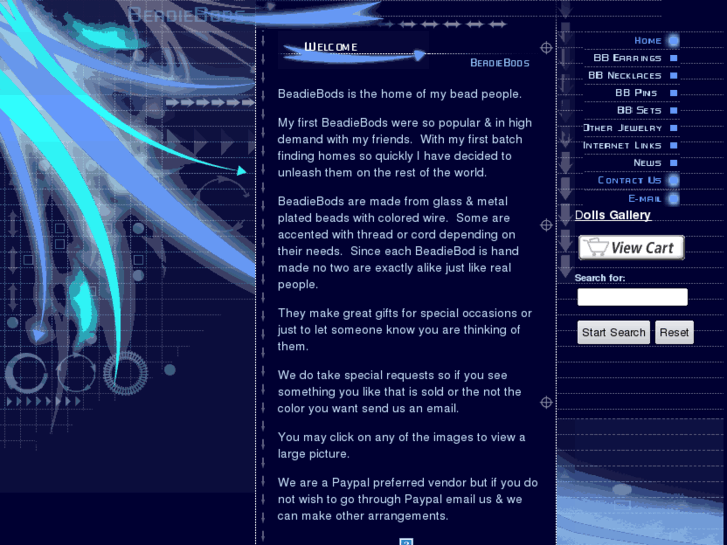Open the Contact Us page

pos(629,180)
